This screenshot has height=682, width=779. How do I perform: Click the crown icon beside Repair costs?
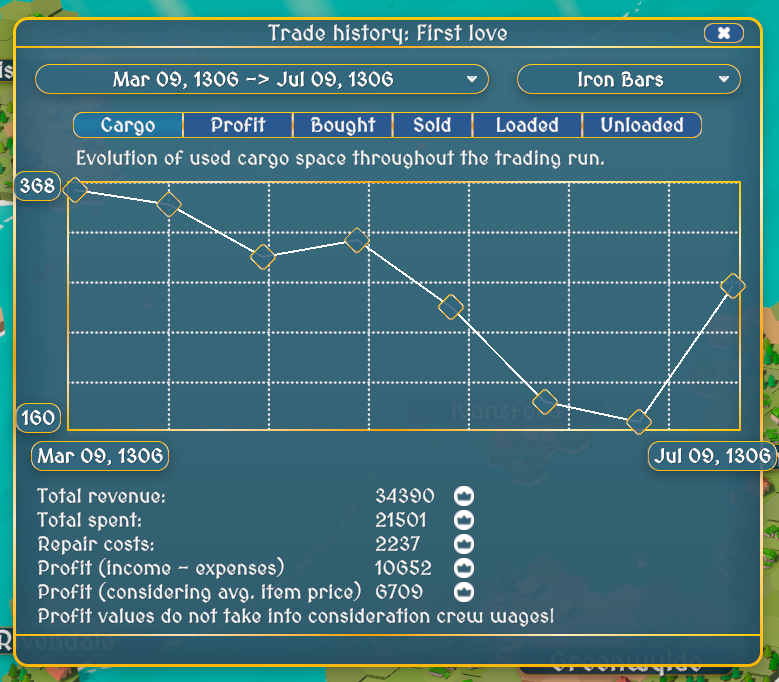point(464,544)
